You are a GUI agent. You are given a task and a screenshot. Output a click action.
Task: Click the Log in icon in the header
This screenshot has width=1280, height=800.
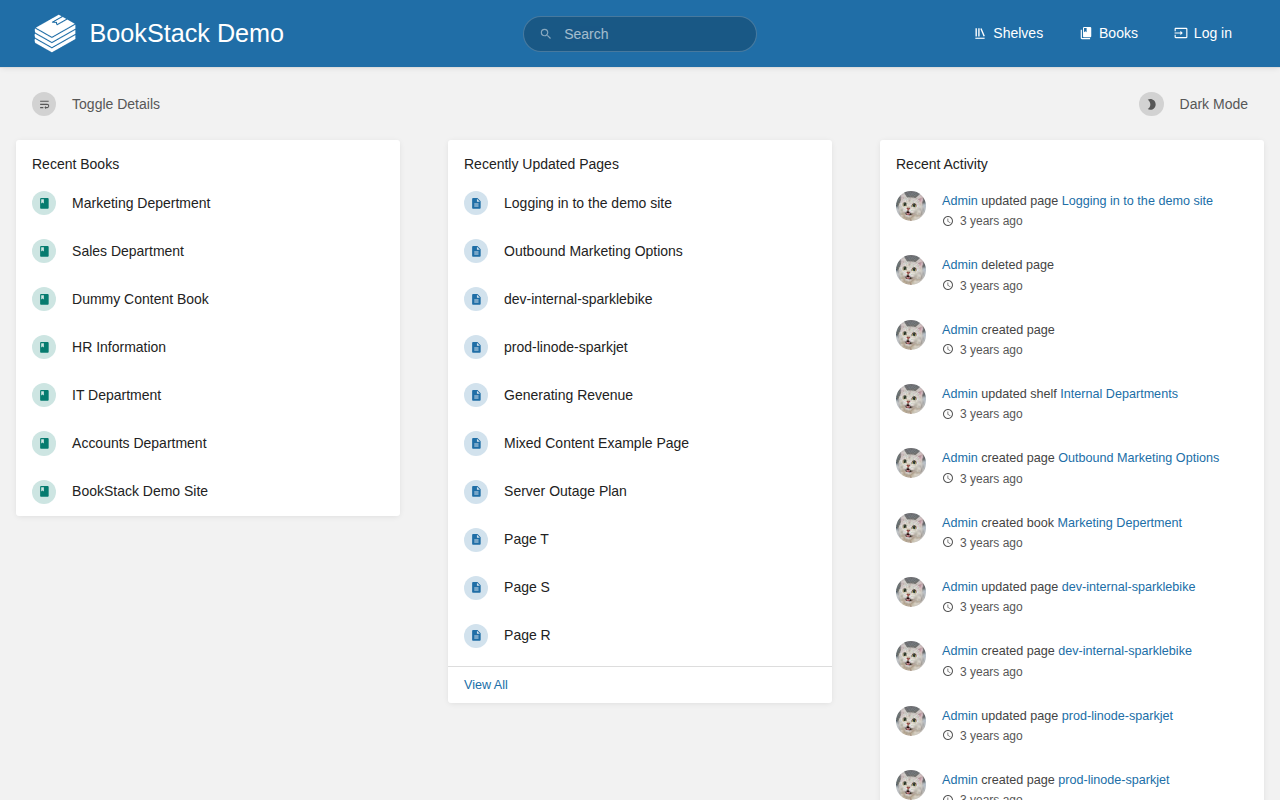1178,32
